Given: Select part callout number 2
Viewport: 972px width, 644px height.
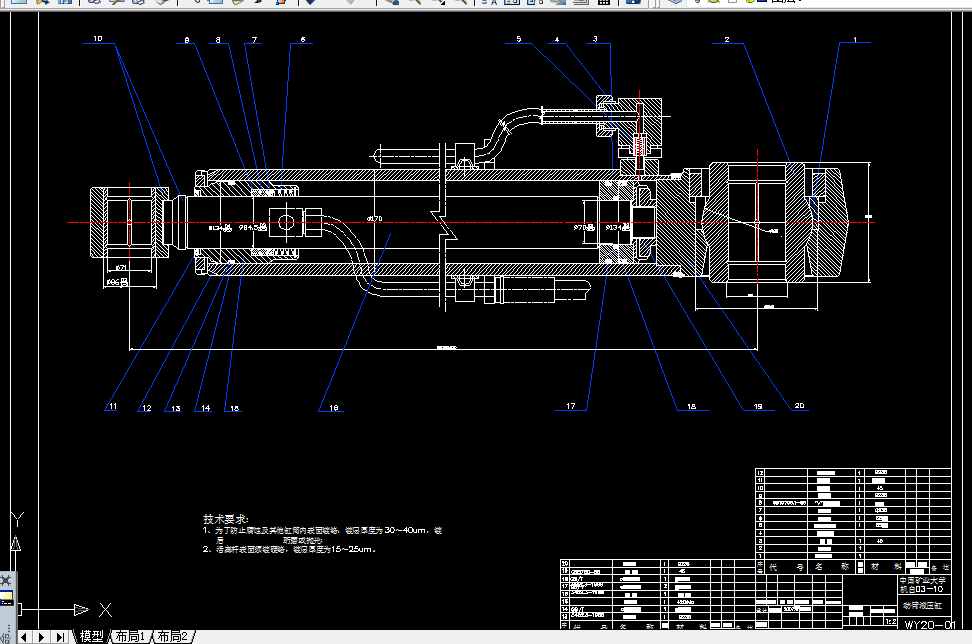Looking at the screenshot, I should 727,40.
